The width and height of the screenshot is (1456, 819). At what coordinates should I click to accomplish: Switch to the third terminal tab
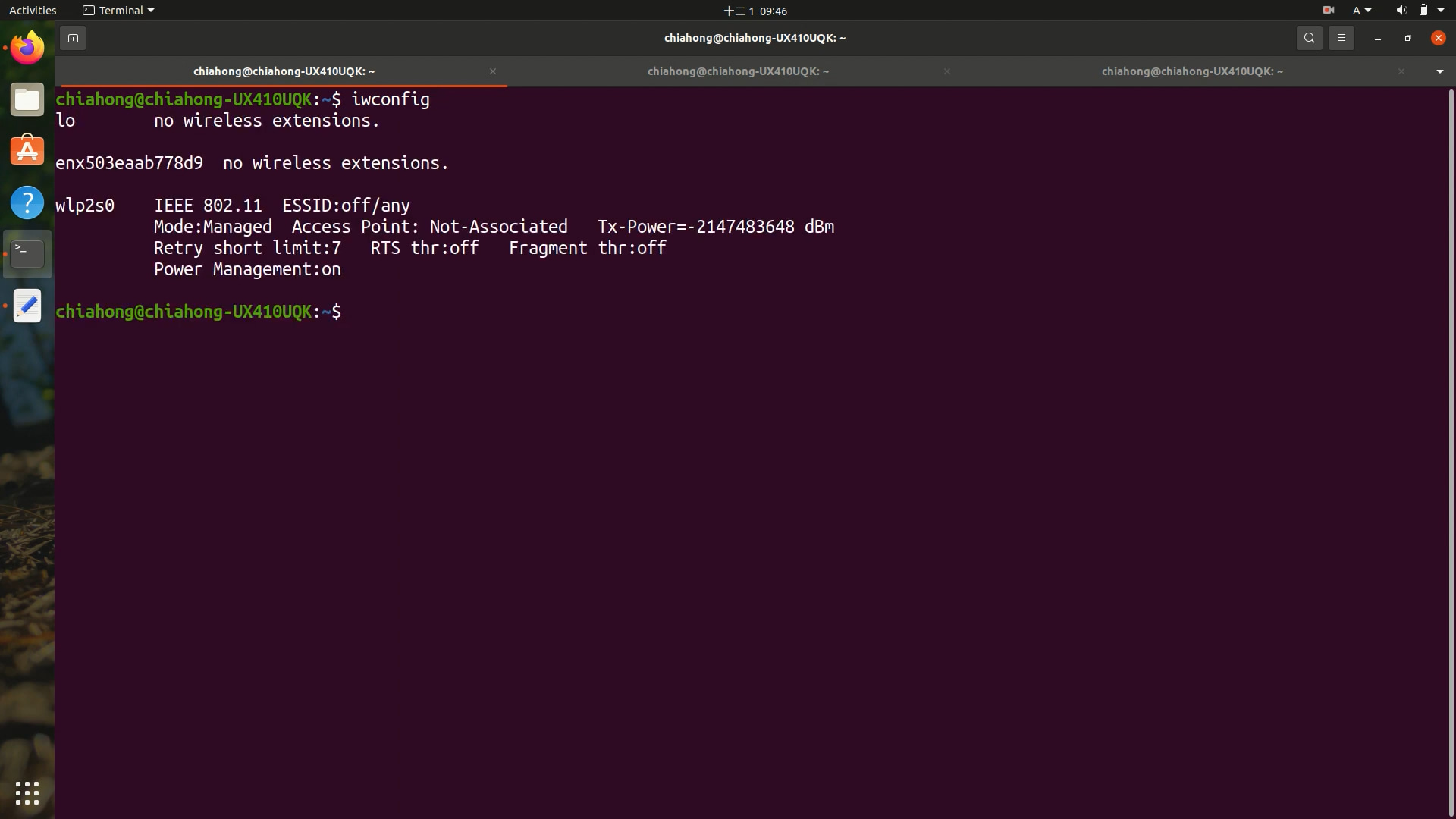(x=1191, y=71)
